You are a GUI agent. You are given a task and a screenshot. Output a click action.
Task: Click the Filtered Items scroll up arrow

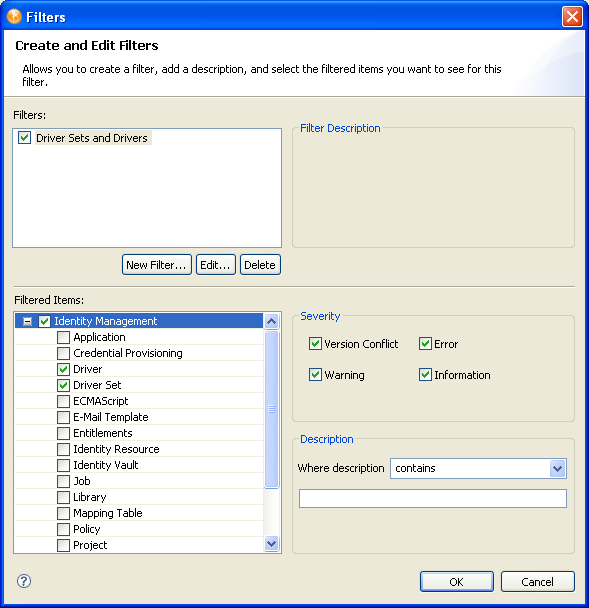click(272, 321)
